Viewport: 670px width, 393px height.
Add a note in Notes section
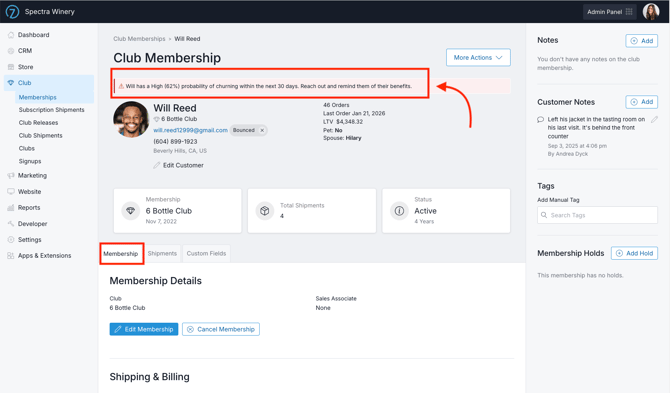click(x=642, y=41)
